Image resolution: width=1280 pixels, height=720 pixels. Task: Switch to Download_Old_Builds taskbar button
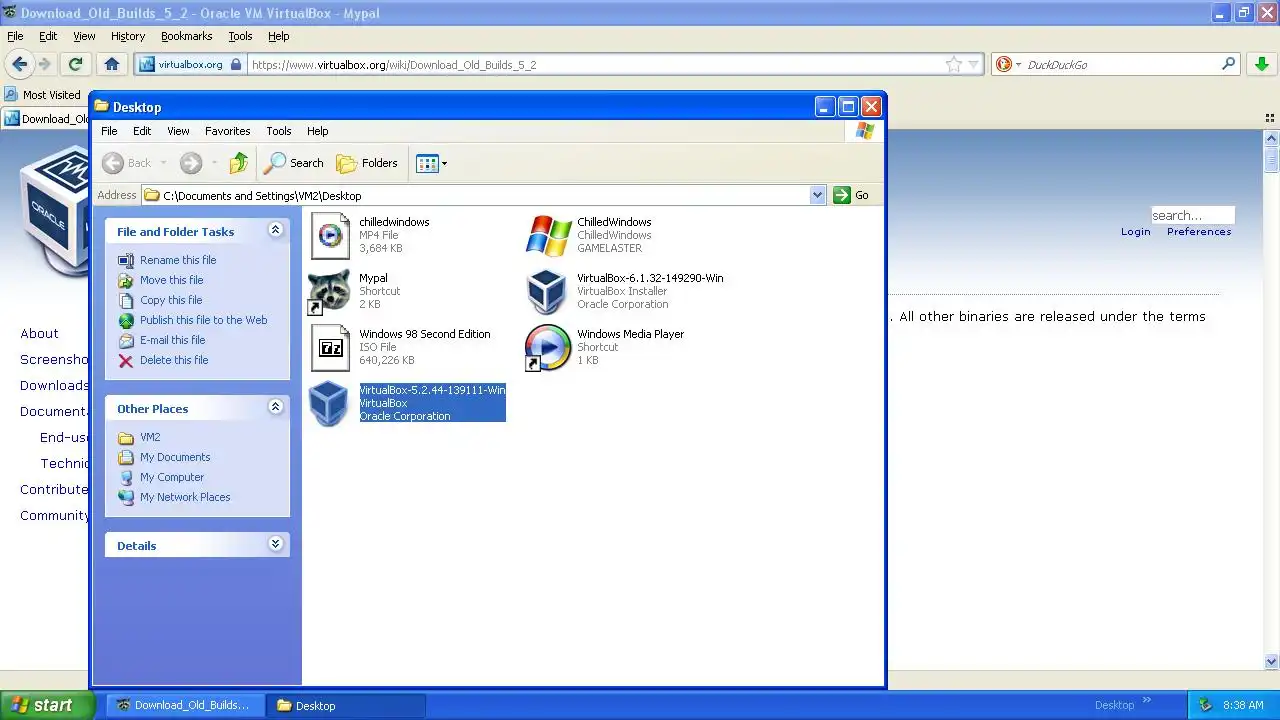tap(184, 705)
